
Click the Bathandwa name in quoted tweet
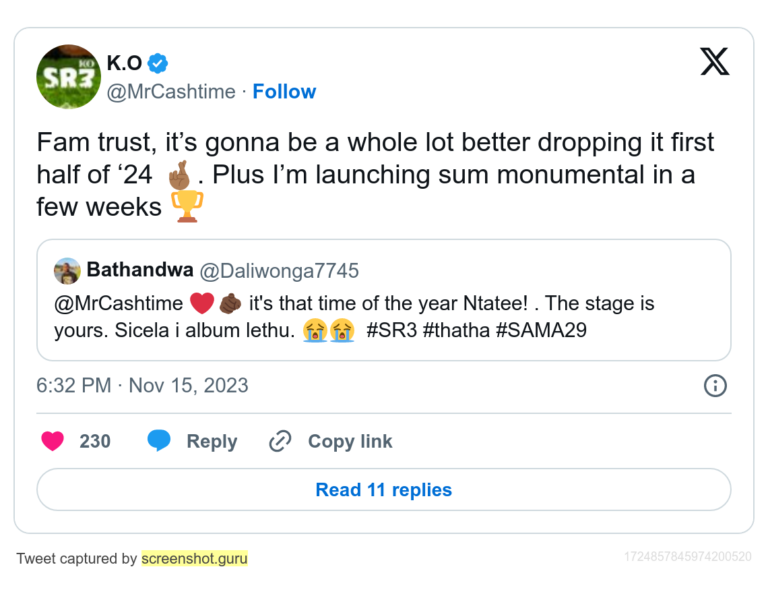pos(139,270)
